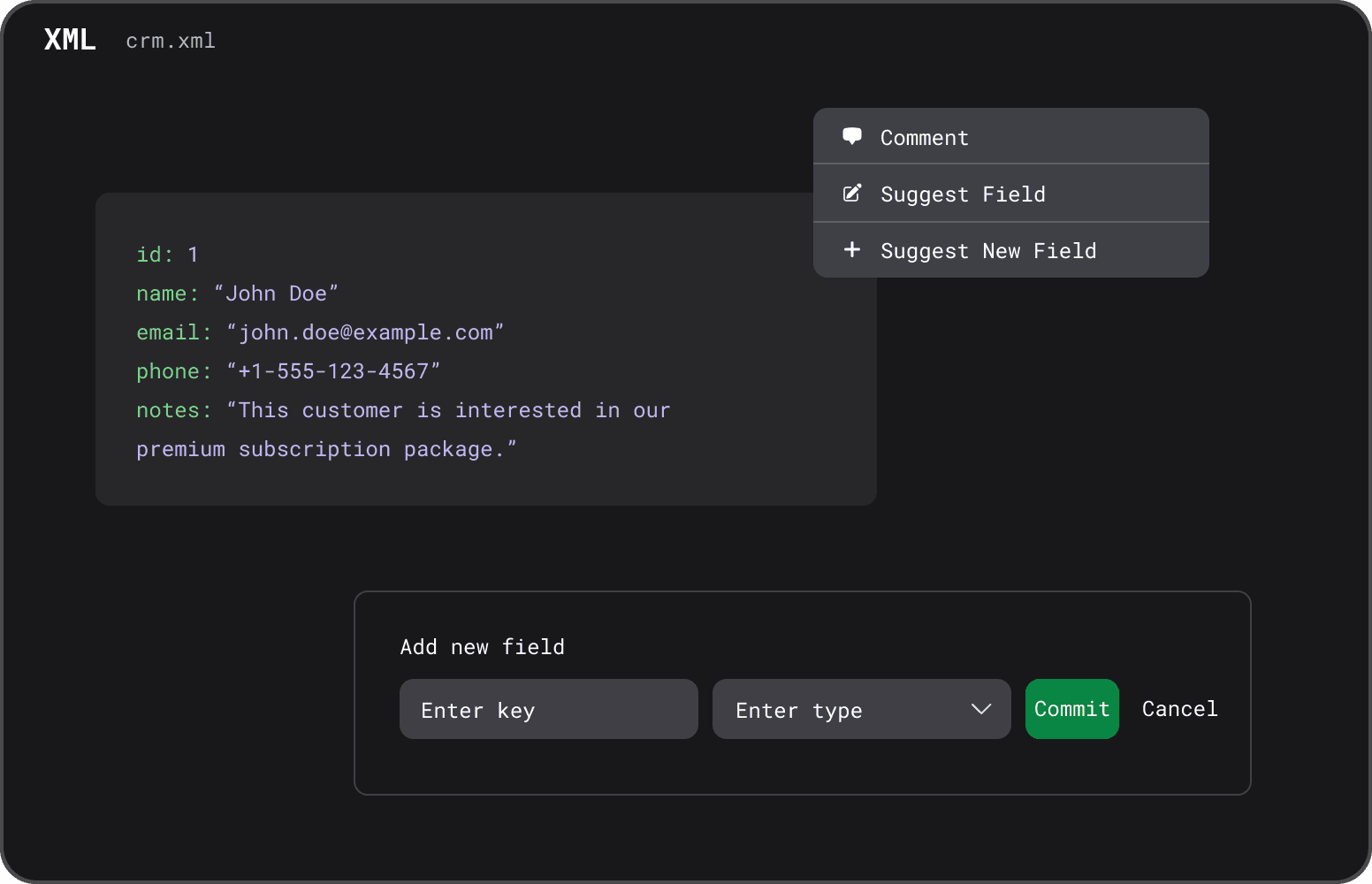Select the record card containing customer data
1372x884 pixels.
click(x=485, y=347)
